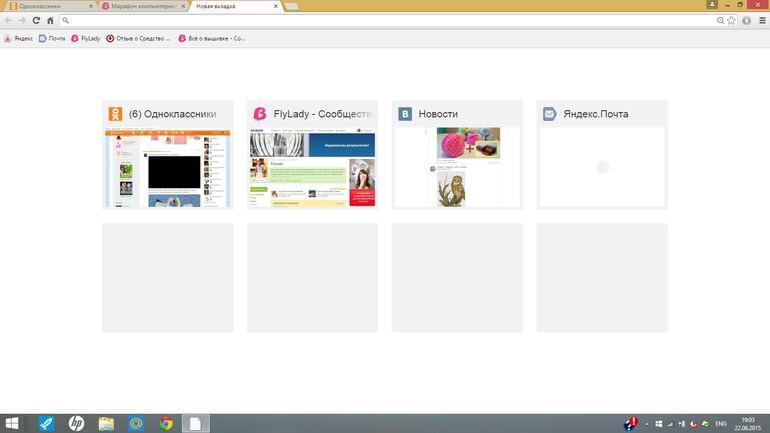
Task: Bookmark this page with the star icon
Action: 731,21
